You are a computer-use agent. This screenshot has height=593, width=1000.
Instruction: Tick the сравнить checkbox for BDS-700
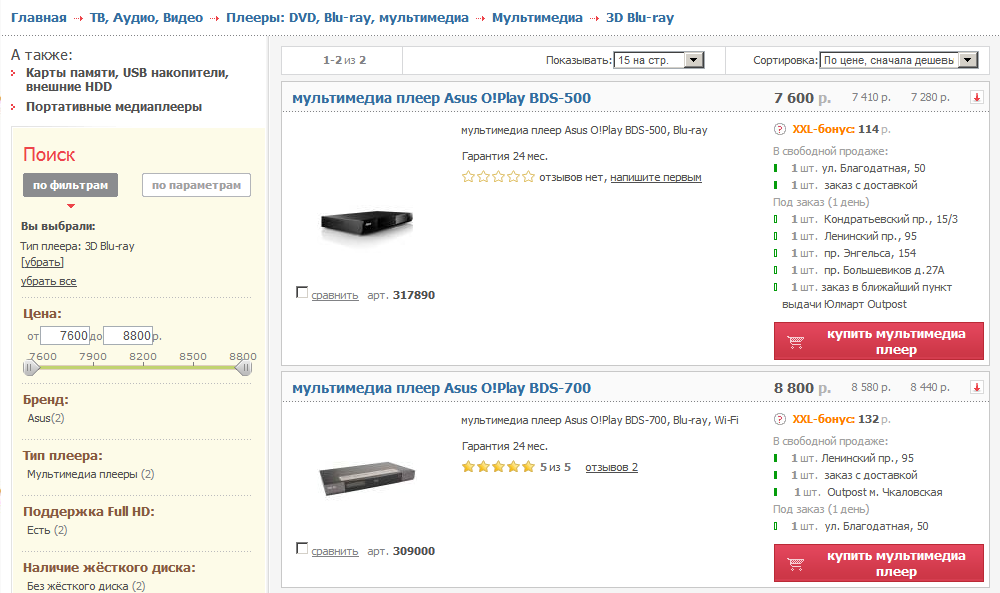302,549
